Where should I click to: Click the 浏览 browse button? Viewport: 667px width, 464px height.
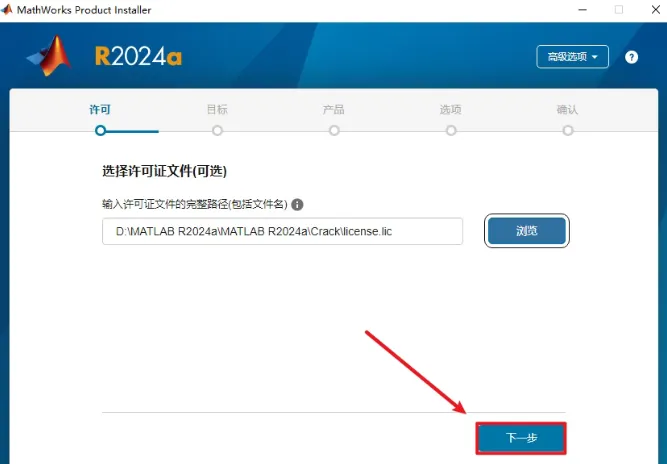[x=527, y=231]
